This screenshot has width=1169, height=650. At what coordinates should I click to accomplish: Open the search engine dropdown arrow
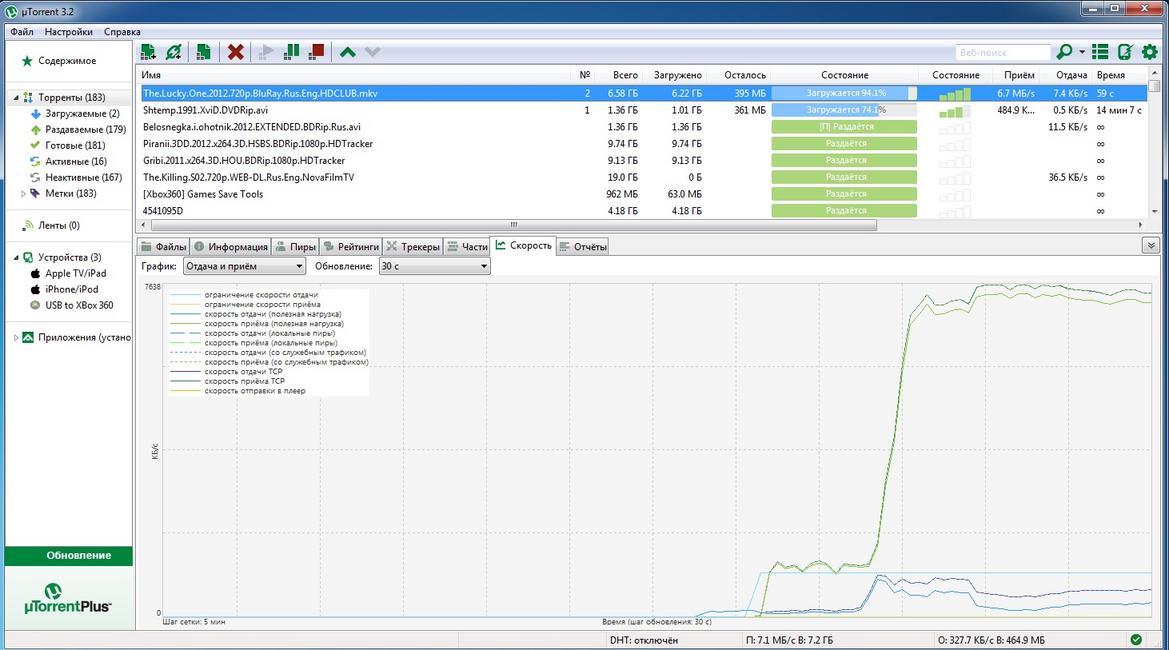click(1082, 51)
